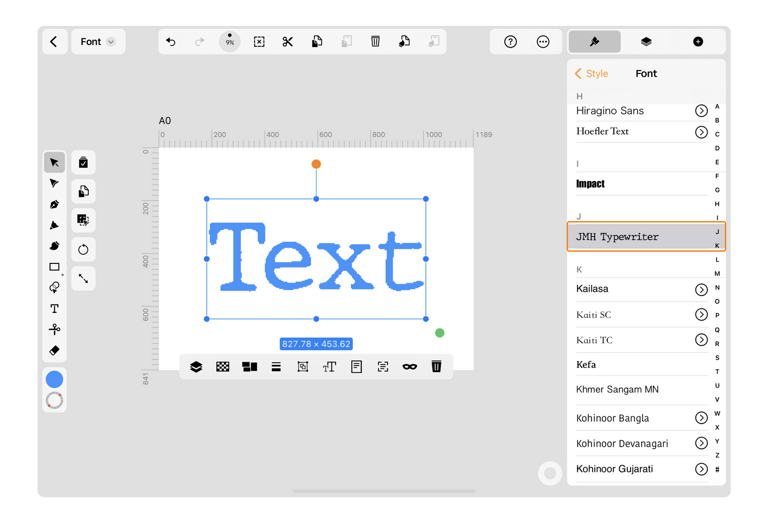Viewport: 768px width, 523px height.
Task: Switch to the Style inspector tab
Action: (x=594, y=42)
